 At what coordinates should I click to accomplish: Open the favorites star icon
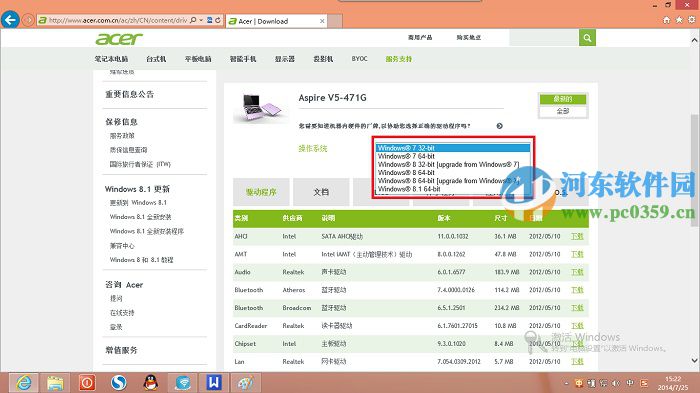679,20
